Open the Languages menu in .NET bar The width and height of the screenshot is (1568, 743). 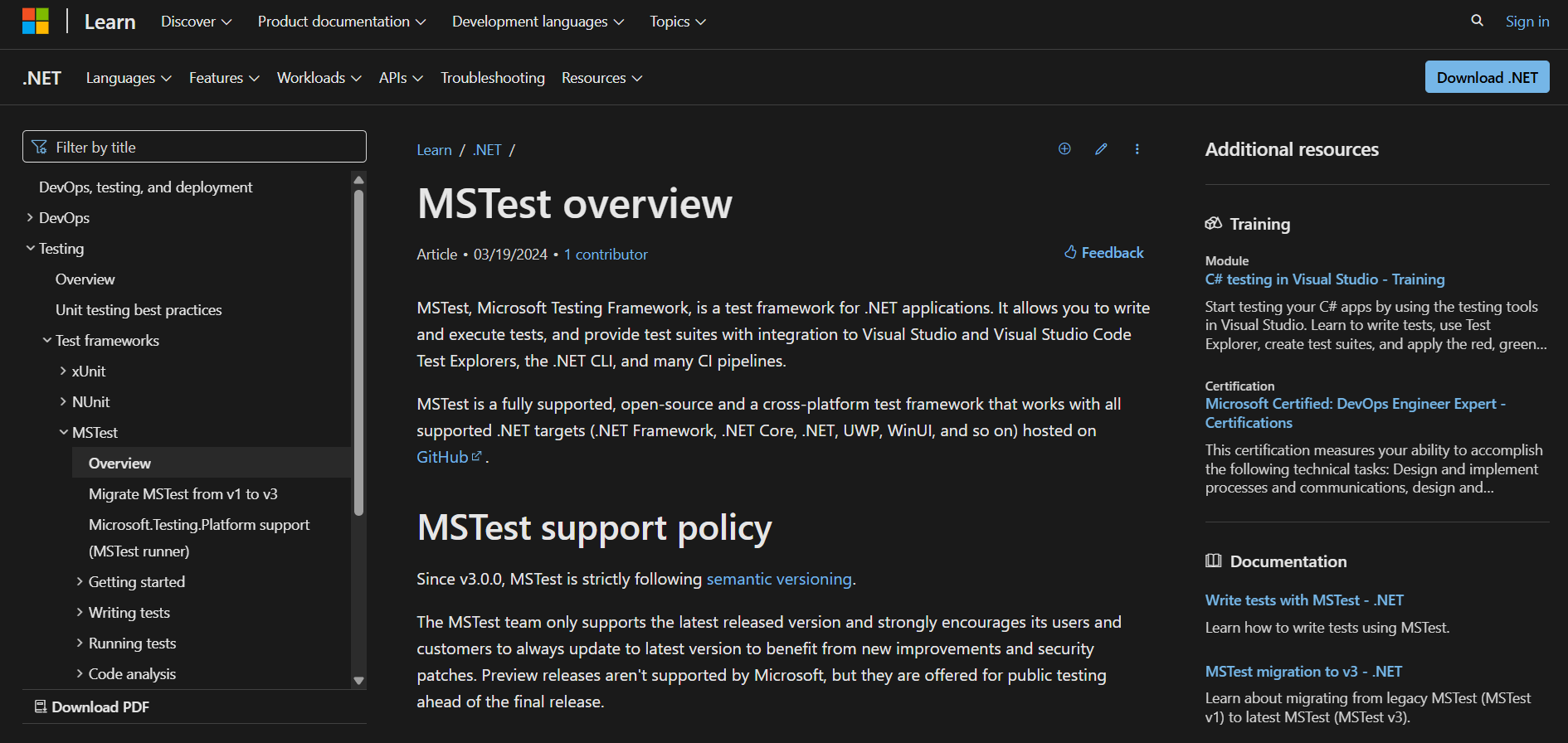pos(129,78)
